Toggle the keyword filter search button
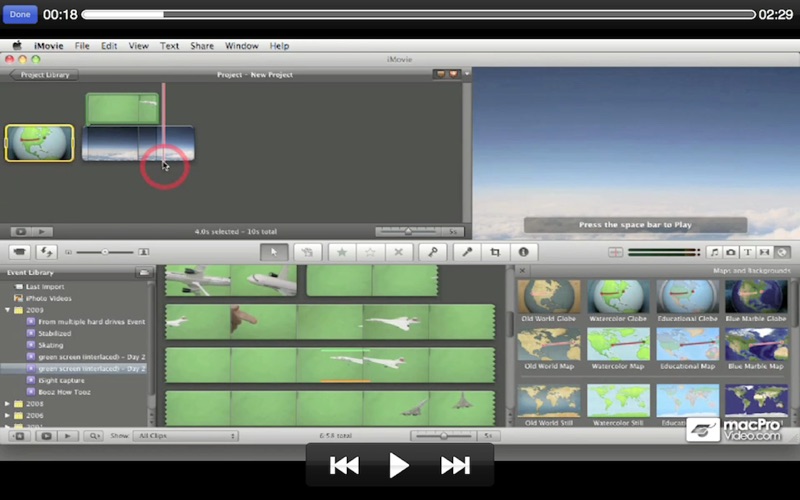800x500 pixels. (95, 436)
